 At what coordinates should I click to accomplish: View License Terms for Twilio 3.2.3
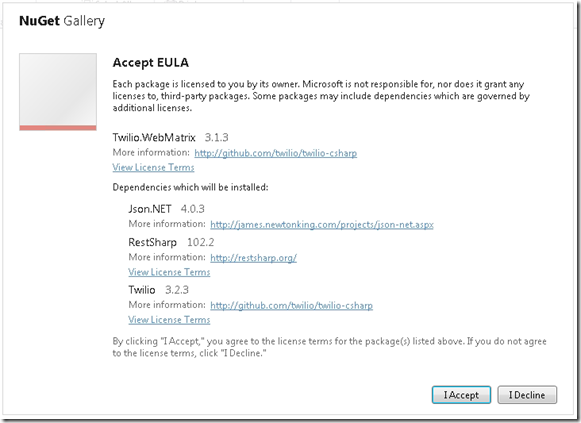tap(169, 320)
